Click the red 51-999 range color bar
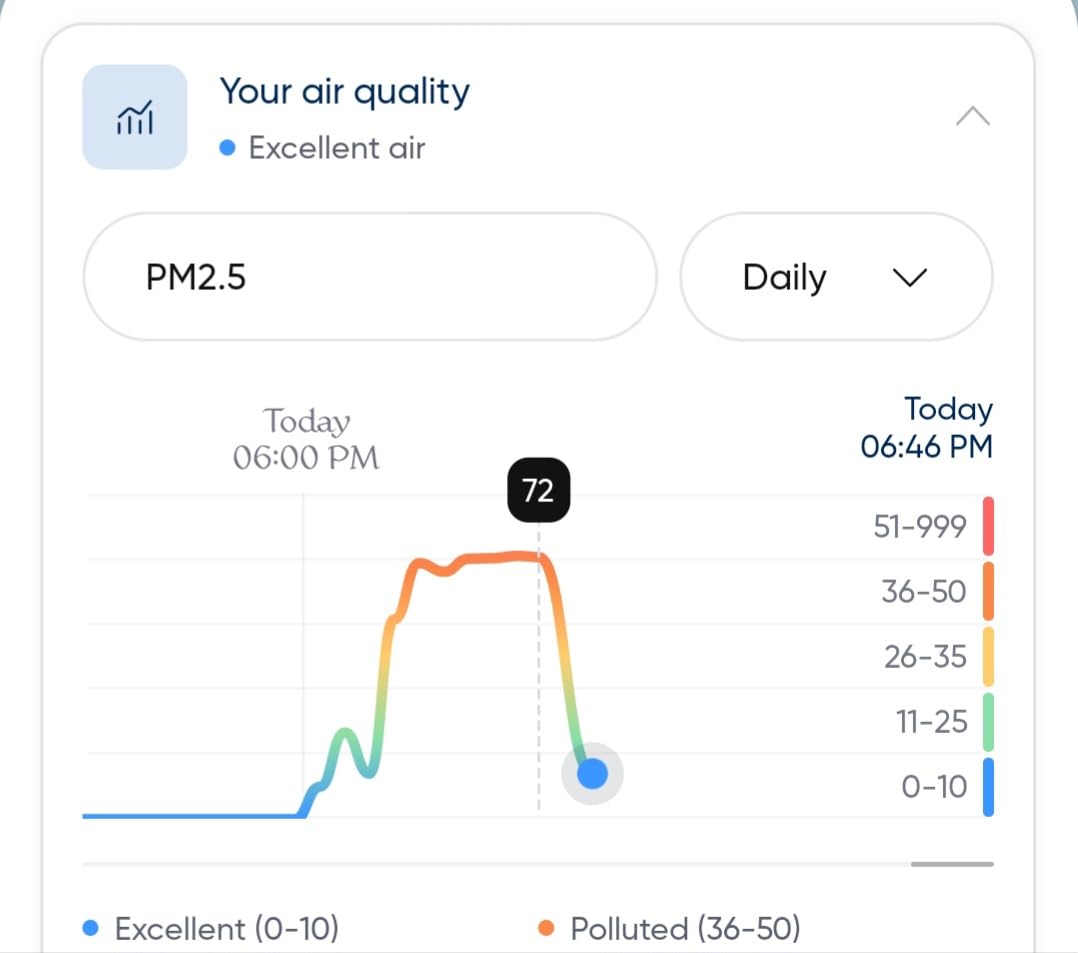Image resolution: width=1078 pixels, height=953 pixels. [987, 524]
